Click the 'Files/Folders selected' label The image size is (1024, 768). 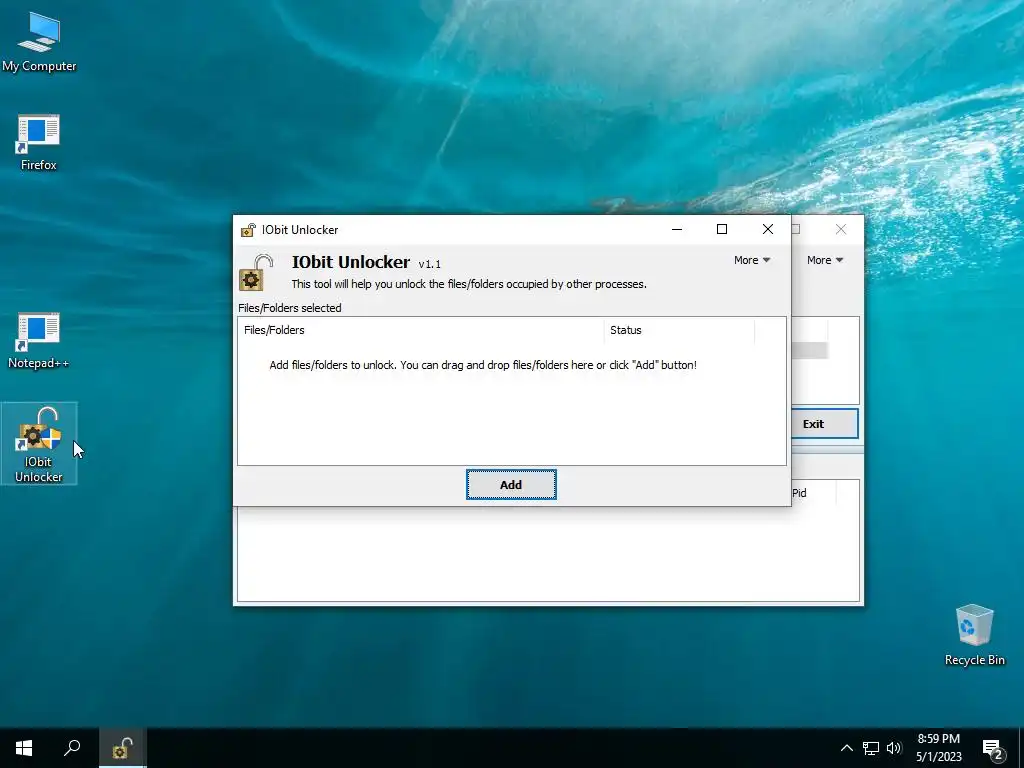tap(289, 308)
